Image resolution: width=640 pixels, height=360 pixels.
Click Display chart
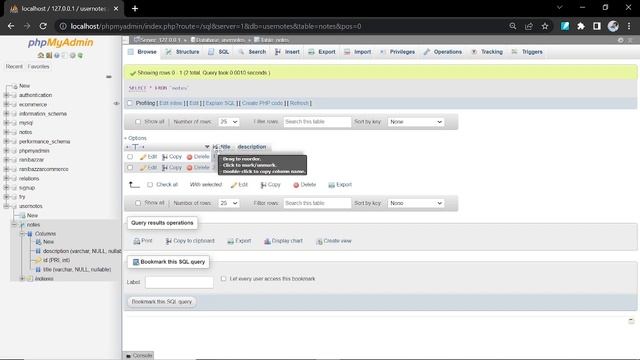pos(283,241)
